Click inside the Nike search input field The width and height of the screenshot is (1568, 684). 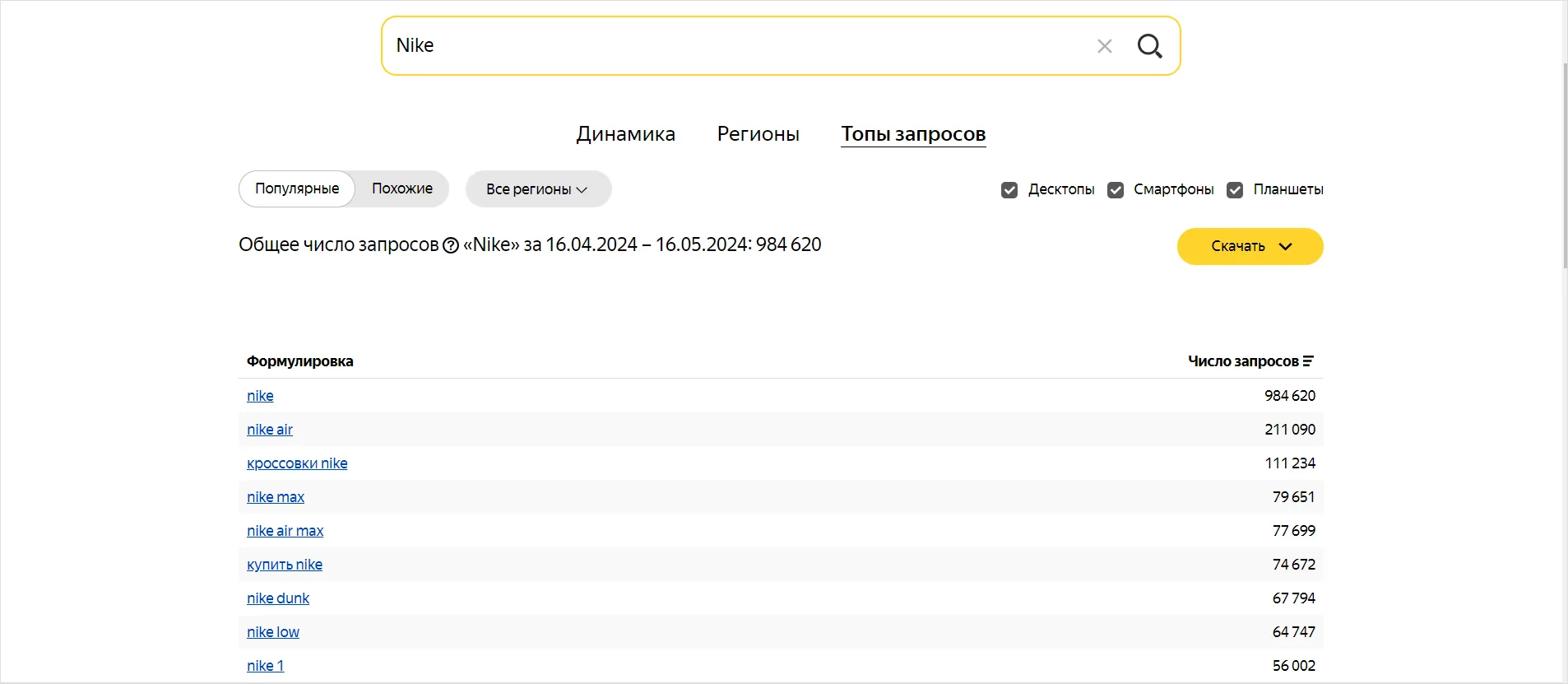(740, 46)
